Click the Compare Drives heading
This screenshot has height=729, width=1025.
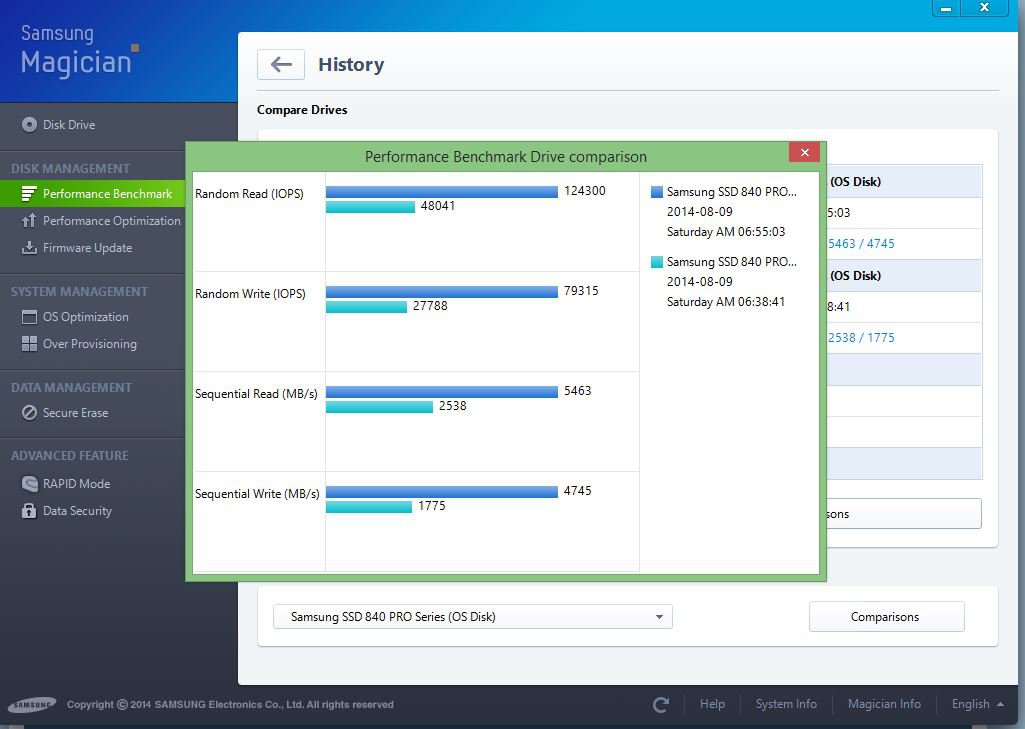pyautogui.click(x=302, y=110)
